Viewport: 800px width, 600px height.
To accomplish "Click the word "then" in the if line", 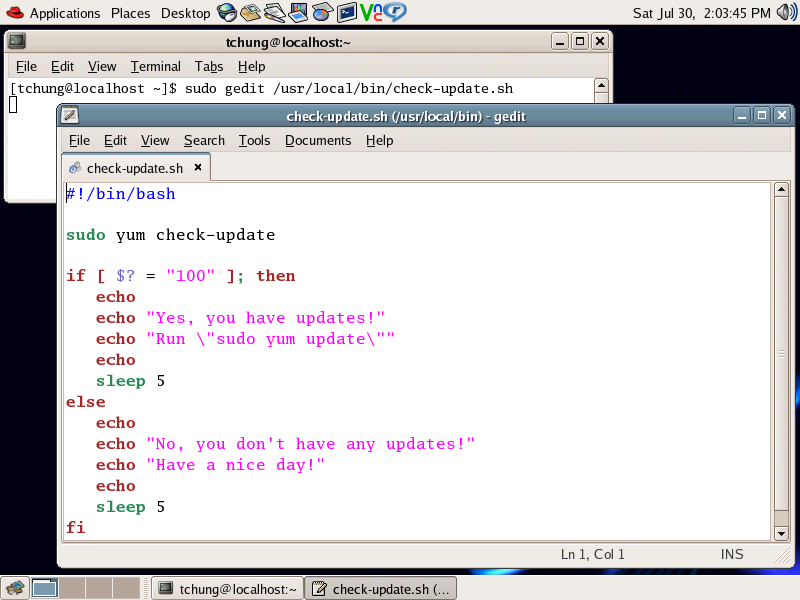I will (x=276, y=276).
